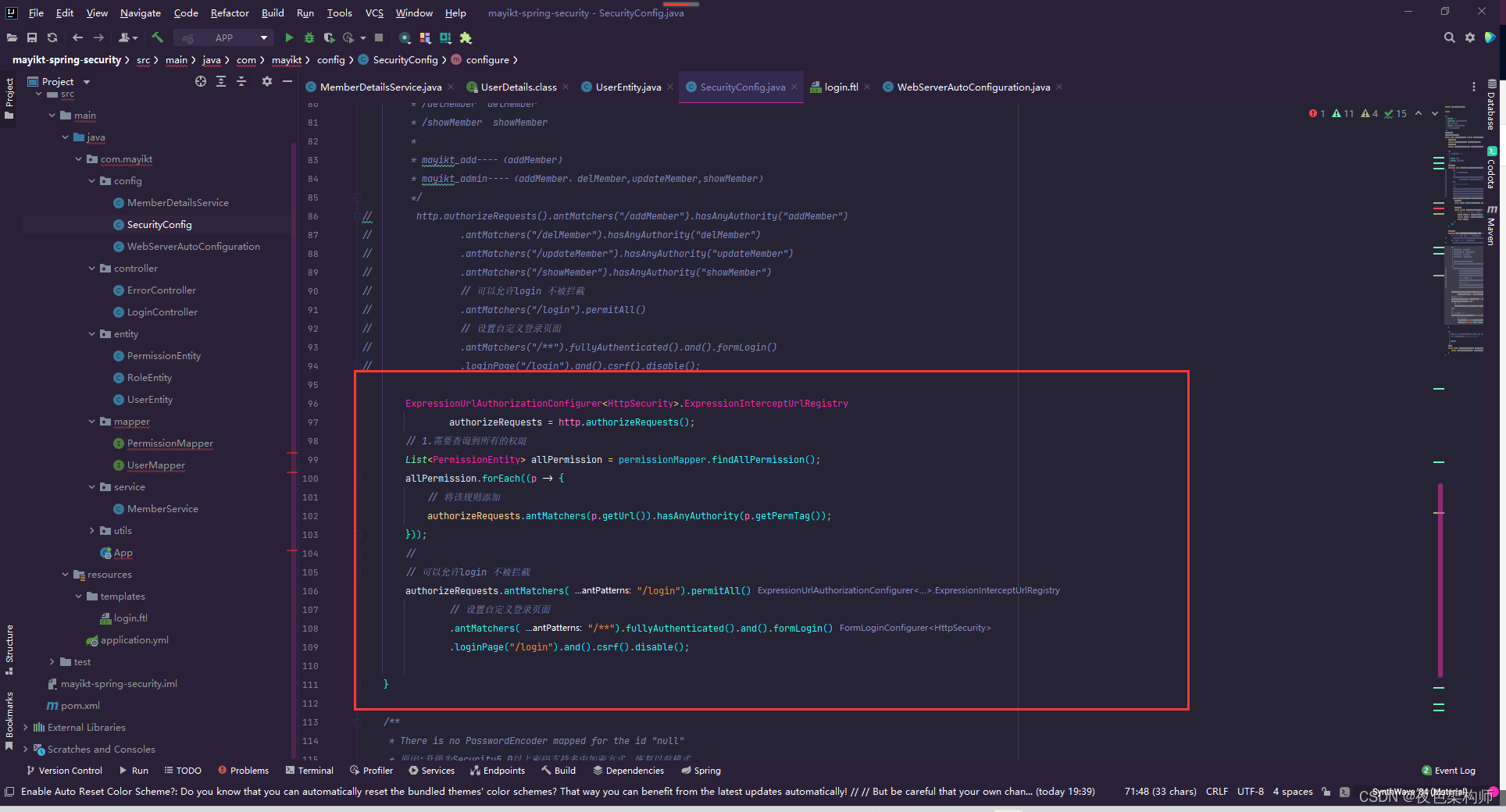Click the puzzle-piece plugin icon
1506x812 pixels.
(x=466, y=37)
